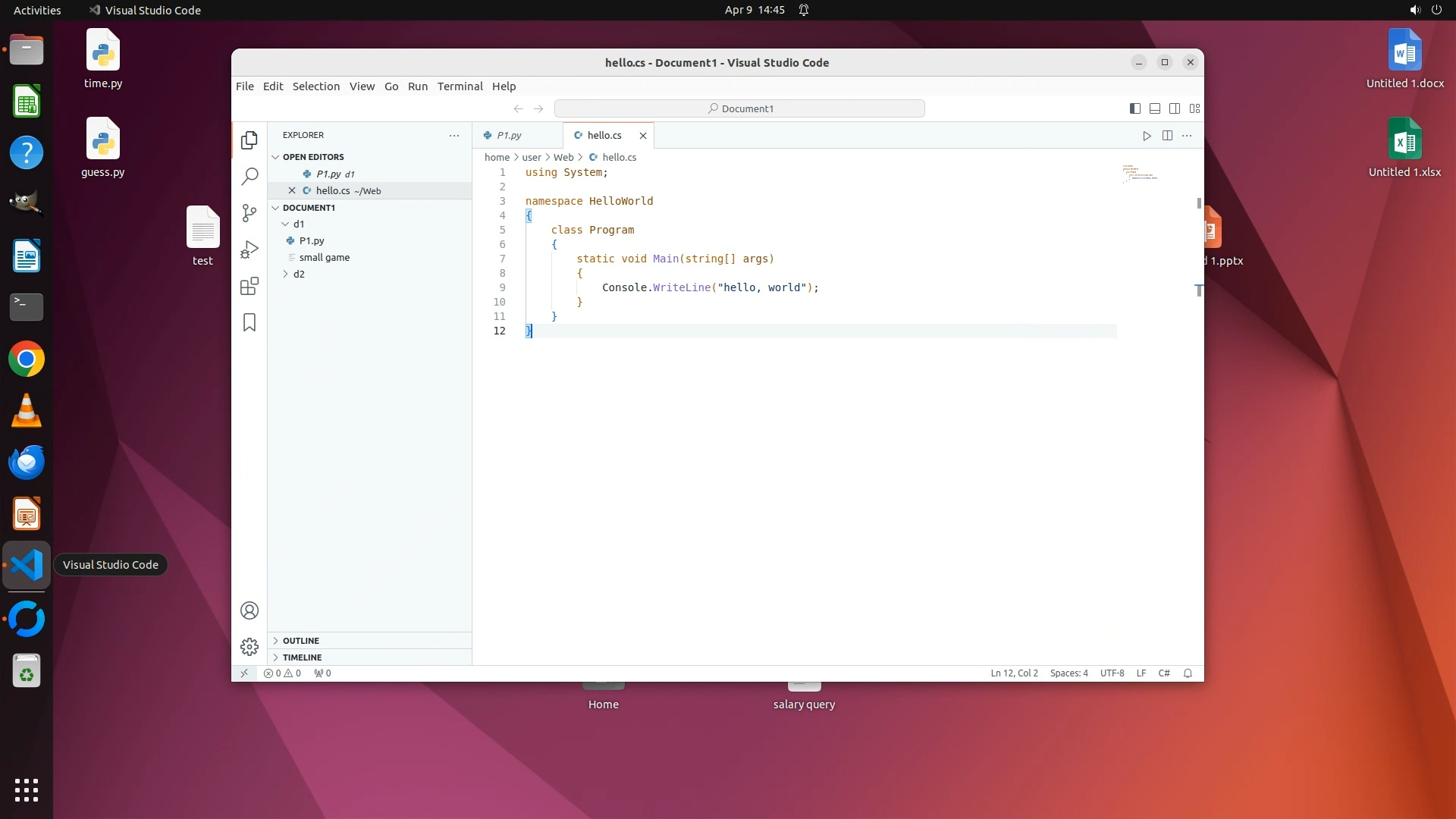Toggle the secondary side bar visibility
1456x819 pixels.
(1175, 108)
